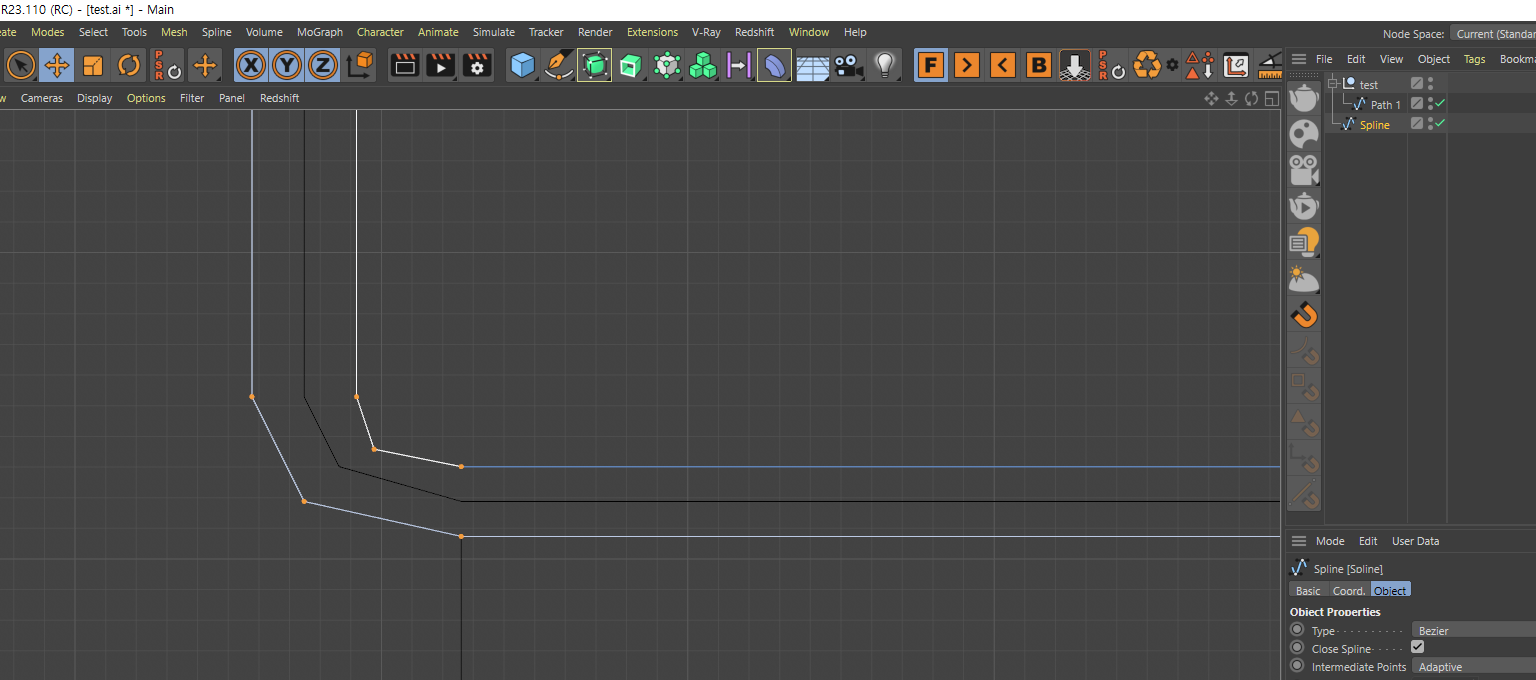Add a Light object
This screenshot has height=680, width=1536.
click(884, 66)
